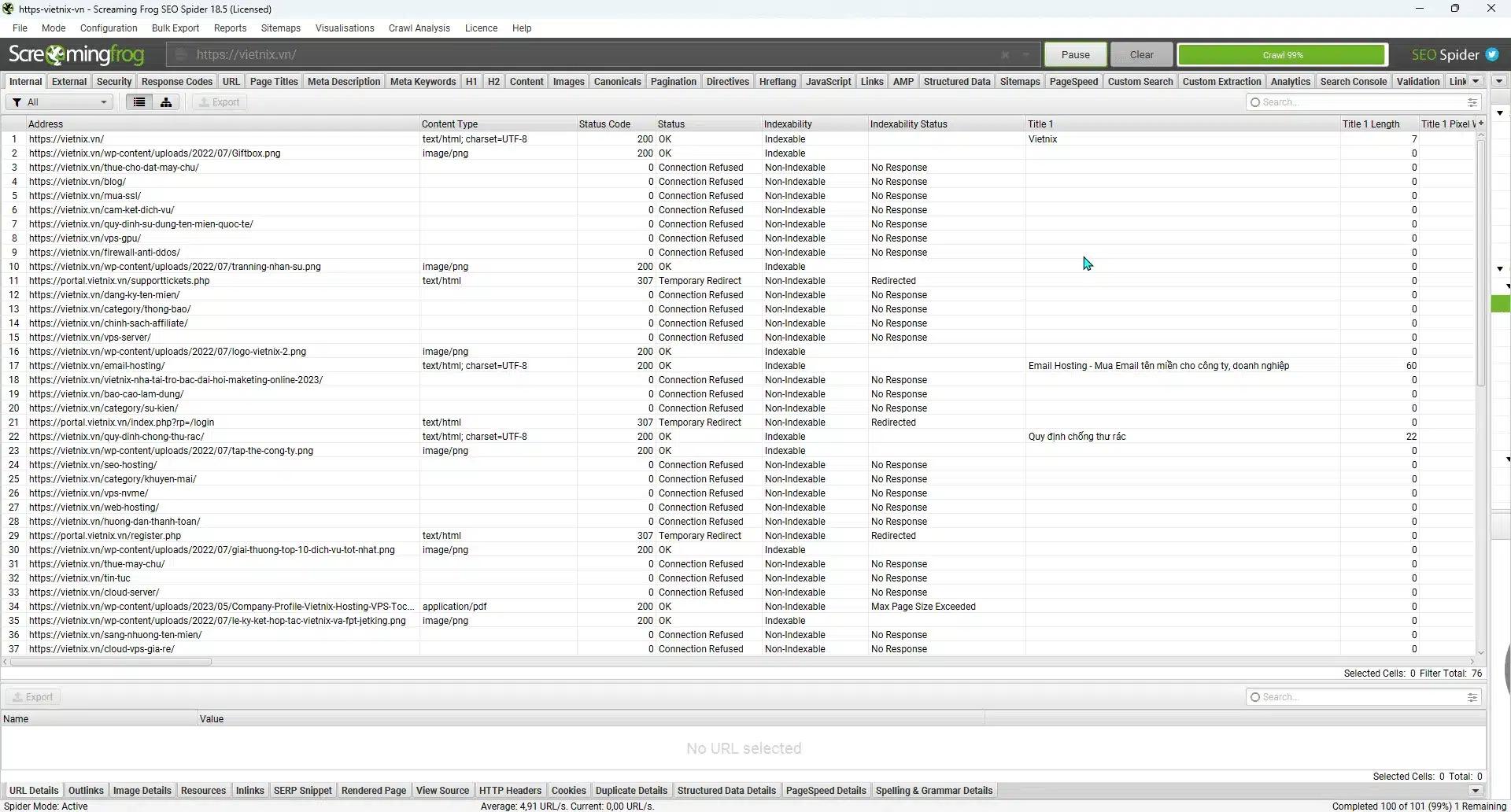Open the Bulk Export menu
The image size is (1511, 812).
coord(175,28)
